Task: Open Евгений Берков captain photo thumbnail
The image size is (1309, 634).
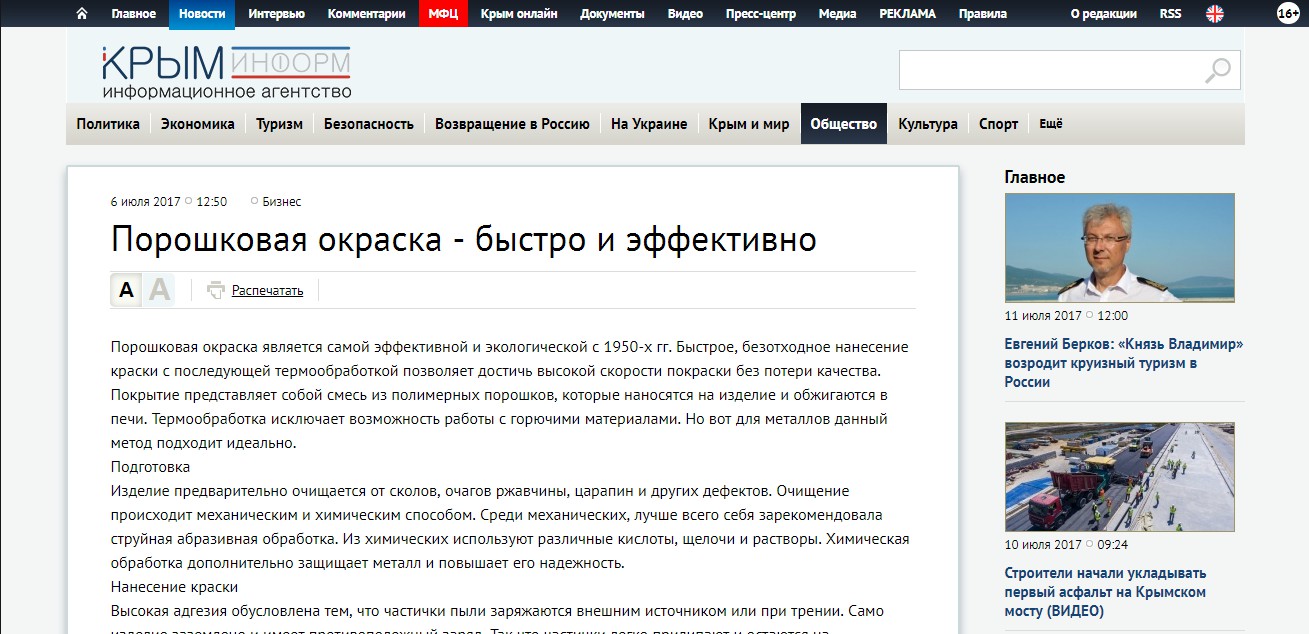Action: pyautogui.click(x=1120, y=248)
